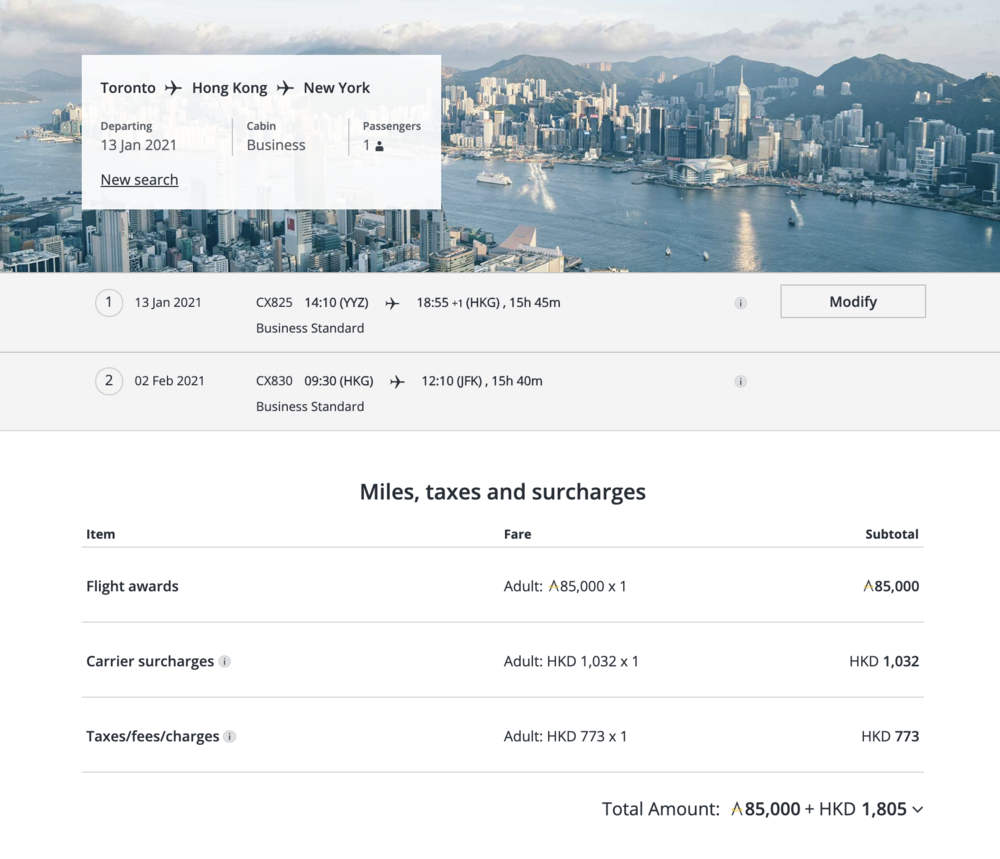Click the passenger person icon
Image resolution: width=1000 pixels, height=859 pixels.
379,146
